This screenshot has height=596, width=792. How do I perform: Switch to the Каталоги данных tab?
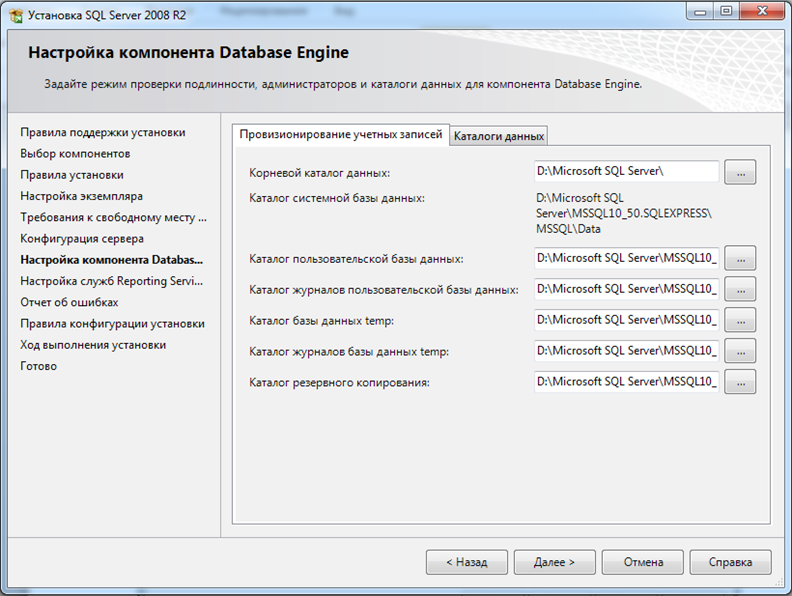[499, 136]
